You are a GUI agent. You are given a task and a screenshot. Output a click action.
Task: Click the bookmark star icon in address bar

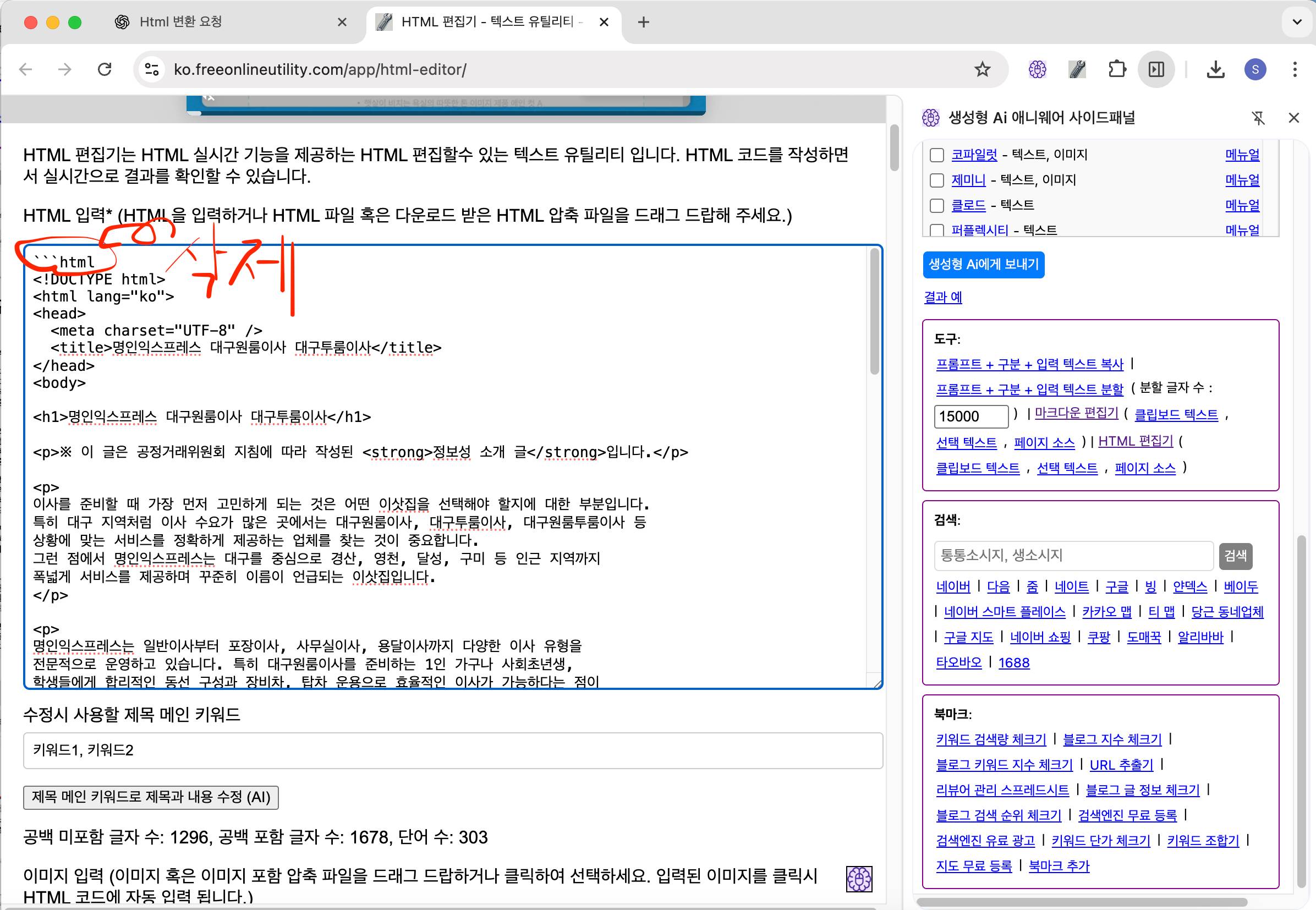pos(982,69)
